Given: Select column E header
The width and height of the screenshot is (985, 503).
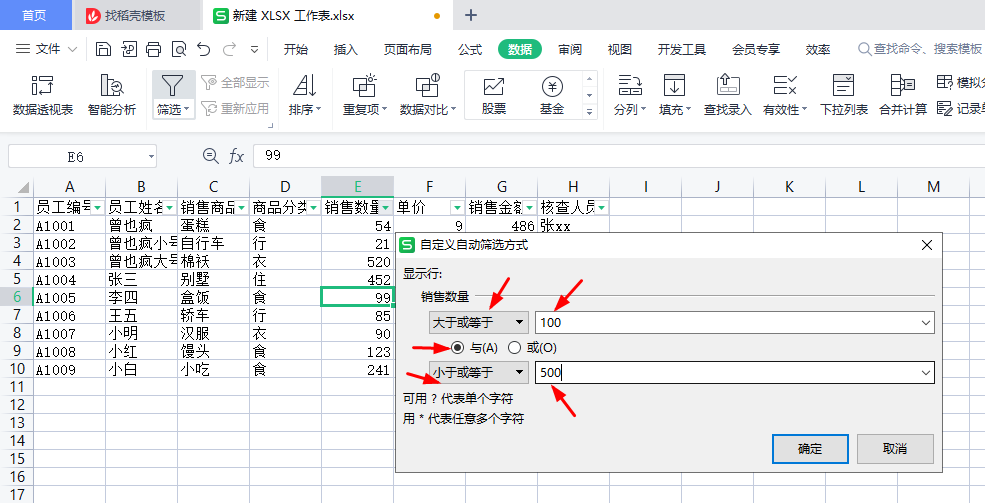Looking at the screenshot, I should coord(357,187).
